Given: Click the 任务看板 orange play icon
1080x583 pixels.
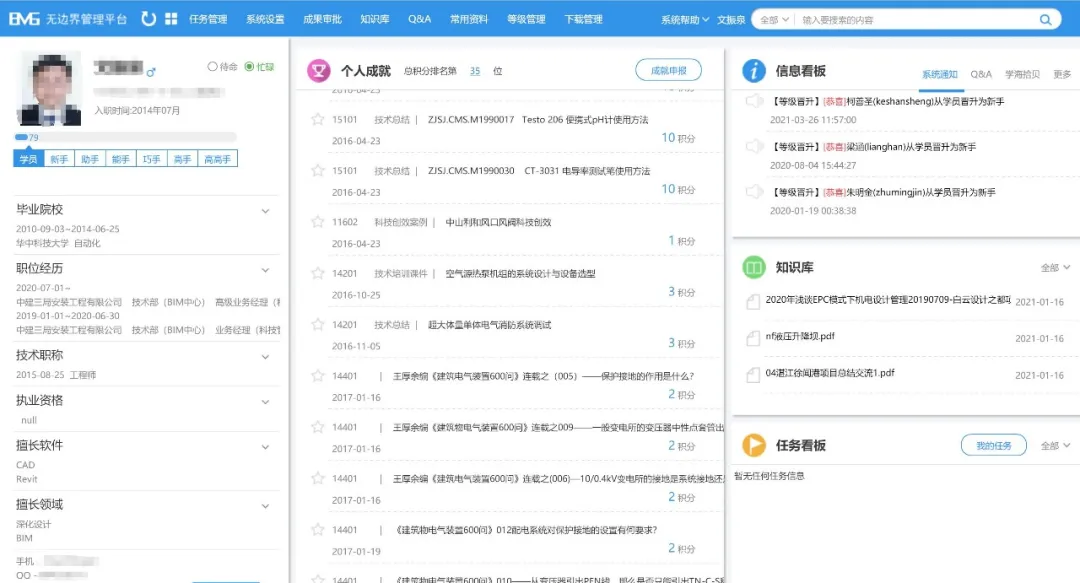Looking at the screenshot, I should click(754, 445).
